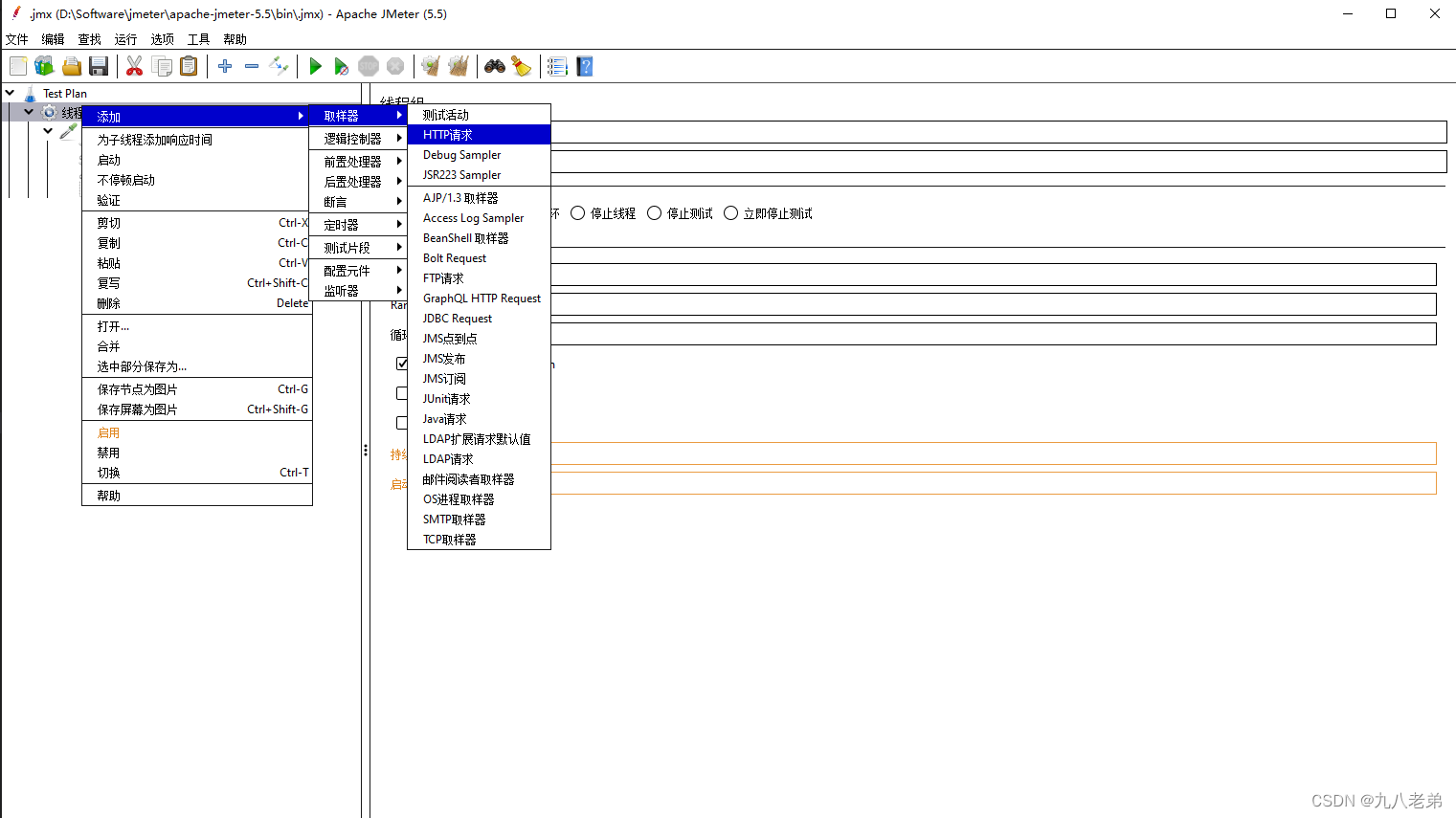Open the 断言 submenu
The width and height of the screenshot is (1456, 818).
tap(358, 202)
